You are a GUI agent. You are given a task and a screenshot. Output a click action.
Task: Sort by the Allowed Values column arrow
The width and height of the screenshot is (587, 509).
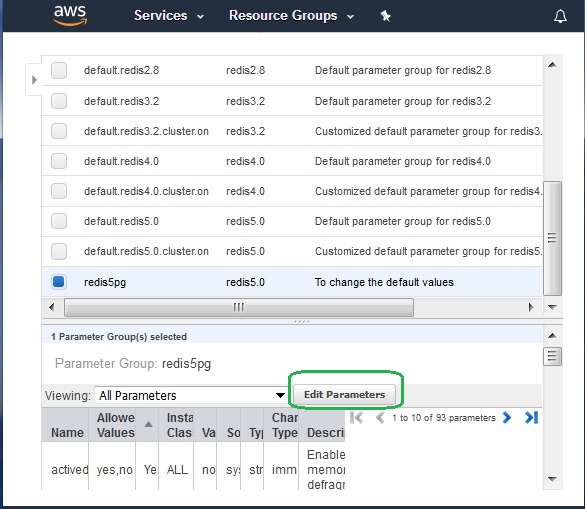(x=149, y=424)
